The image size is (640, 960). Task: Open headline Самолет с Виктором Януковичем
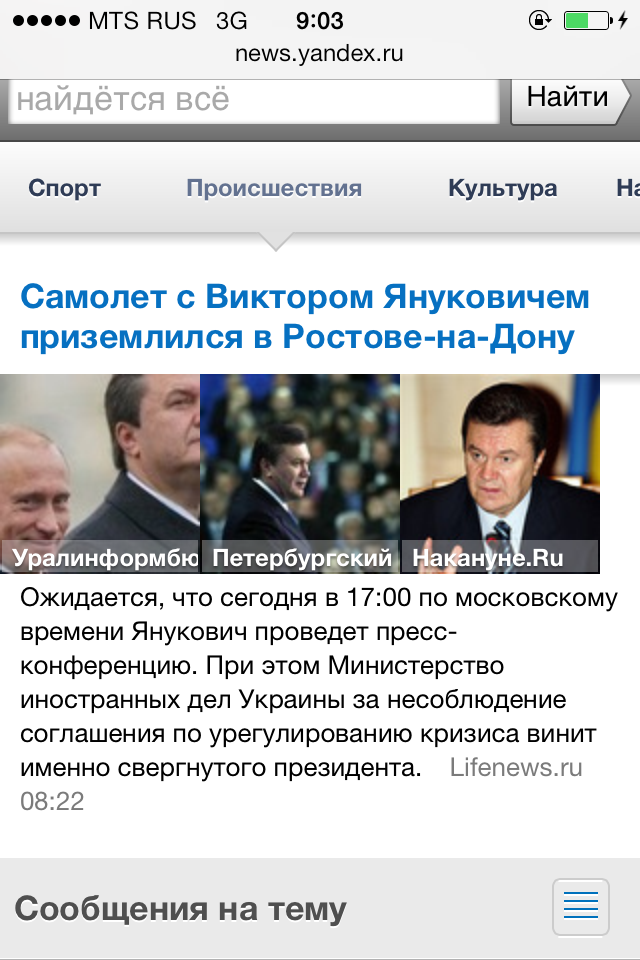tap(305, 317)
